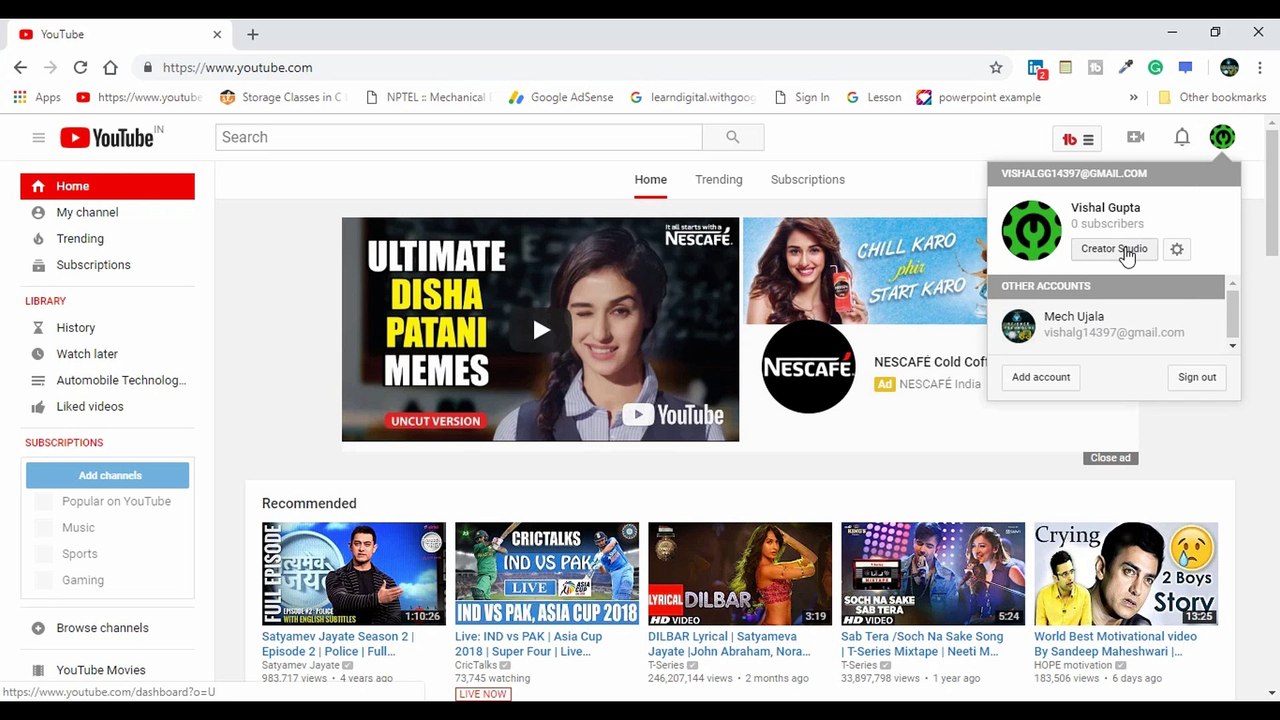Reload the page
1280x720 pixels.
pyautogui.click(x=80, y=67)
